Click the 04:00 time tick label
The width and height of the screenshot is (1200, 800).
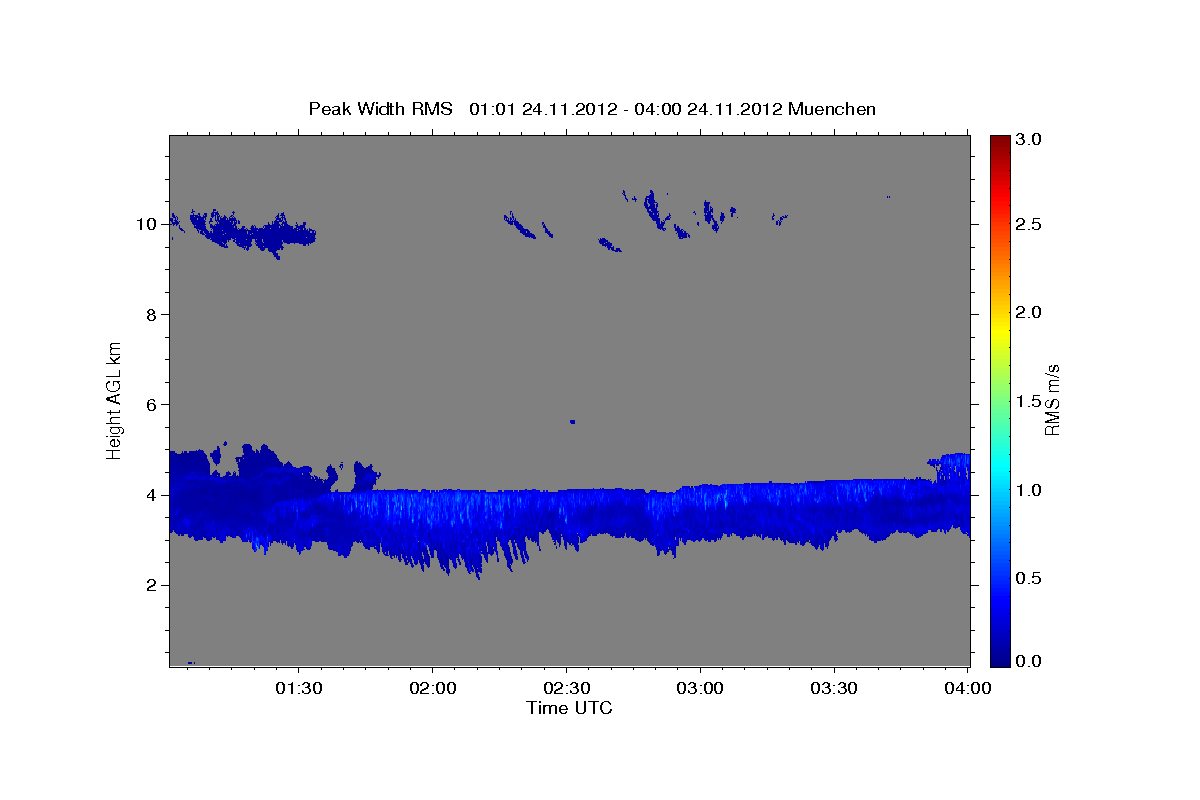coord(966,688)
